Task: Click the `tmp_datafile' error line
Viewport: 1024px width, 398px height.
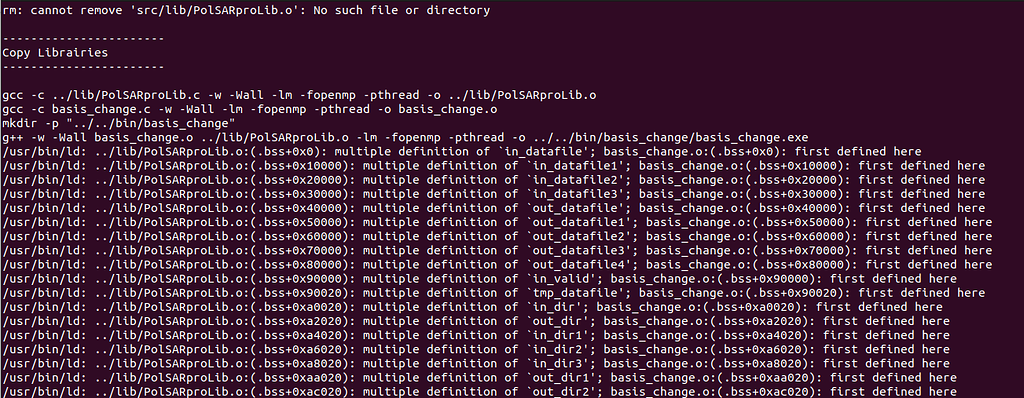Action: (494, 293)
